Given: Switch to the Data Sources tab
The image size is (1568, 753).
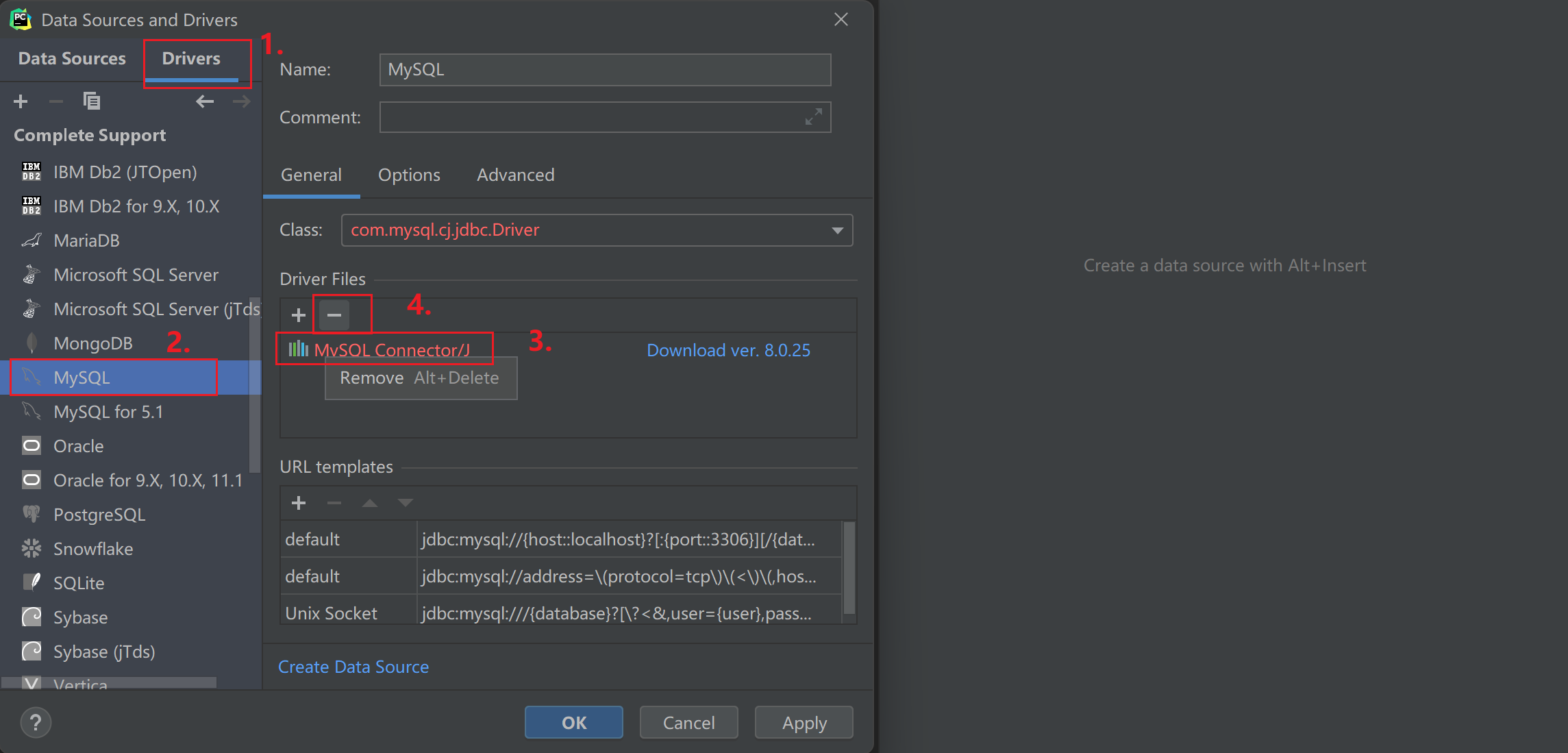Looking at the screenshot, I should [x=72, y=59].
